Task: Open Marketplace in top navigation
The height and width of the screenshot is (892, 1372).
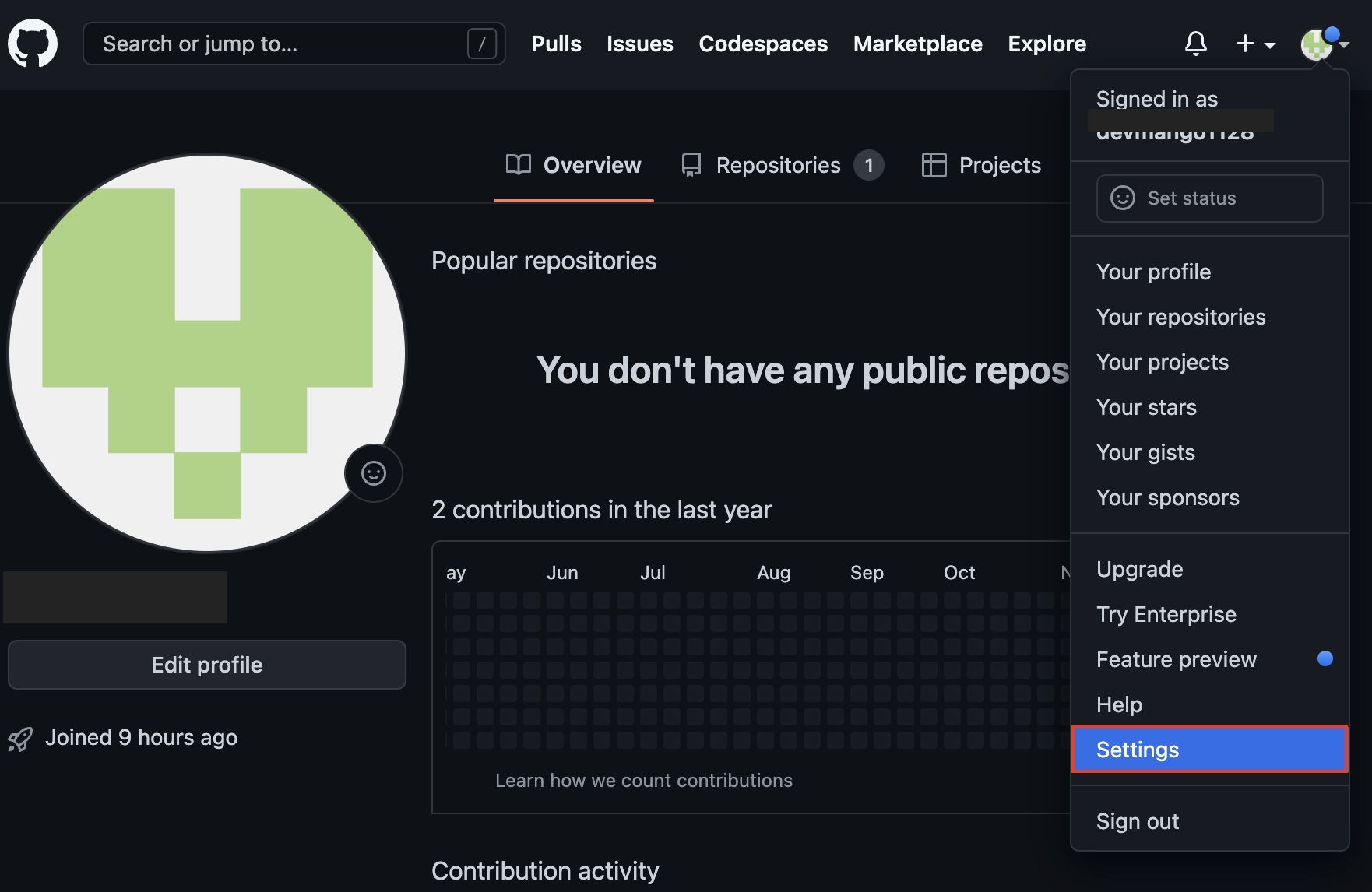Action: (917, 44)
